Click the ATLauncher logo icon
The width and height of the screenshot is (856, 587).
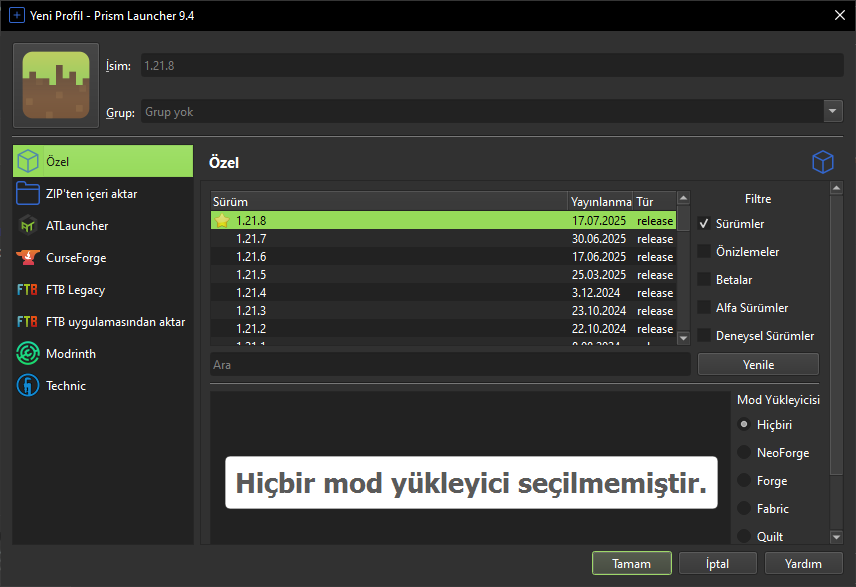point(28,225)
